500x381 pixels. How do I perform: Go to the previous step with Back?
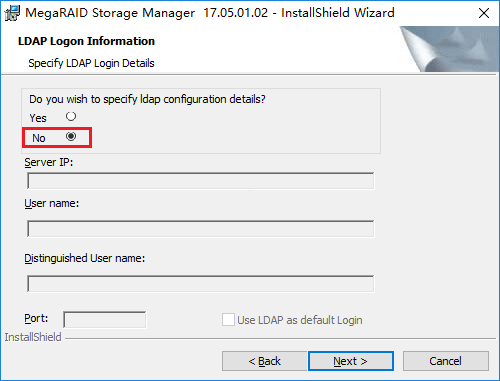point(264,361)
